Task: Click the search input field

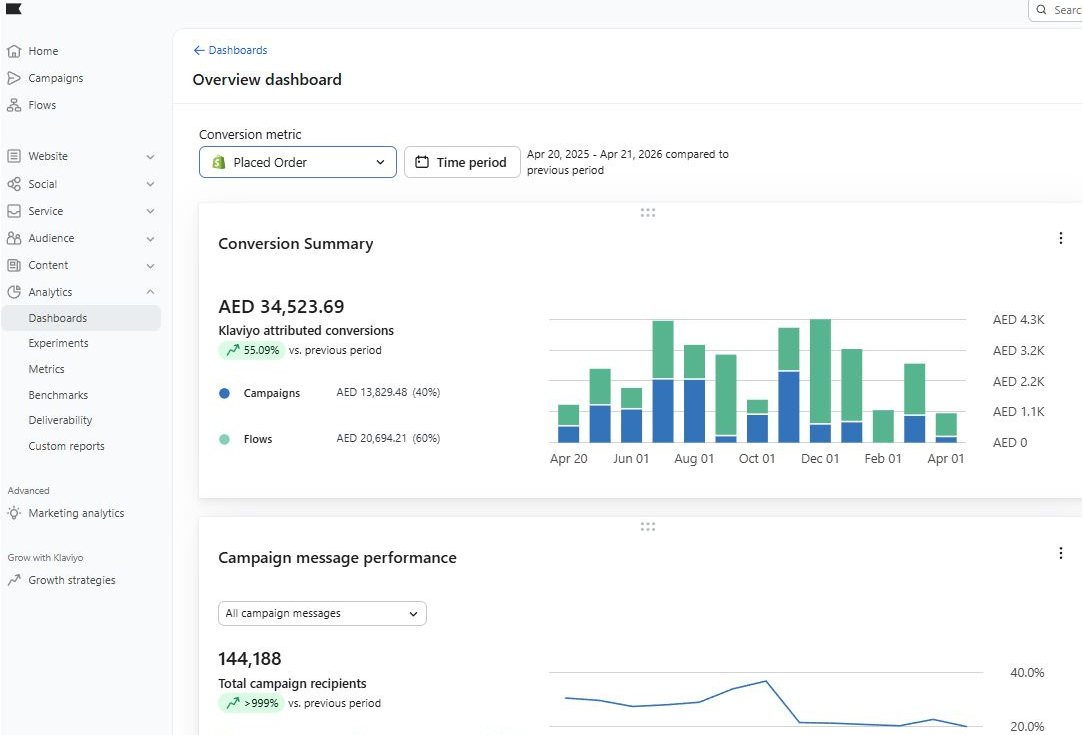Action: point(1055,10)
